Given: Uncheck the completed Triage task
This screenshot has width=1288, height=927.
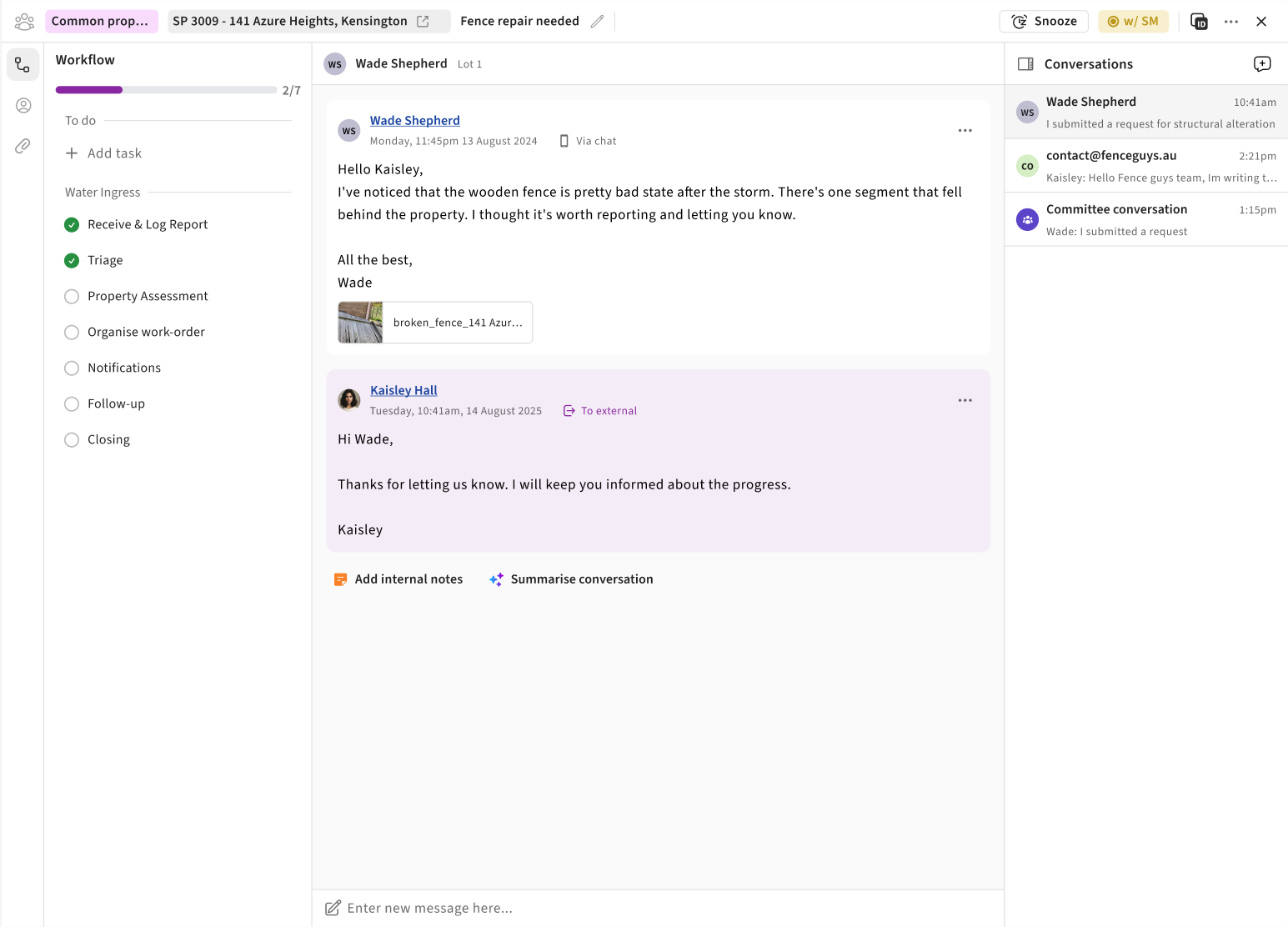Looking at the screenshot, I should (x=72, y=261).
